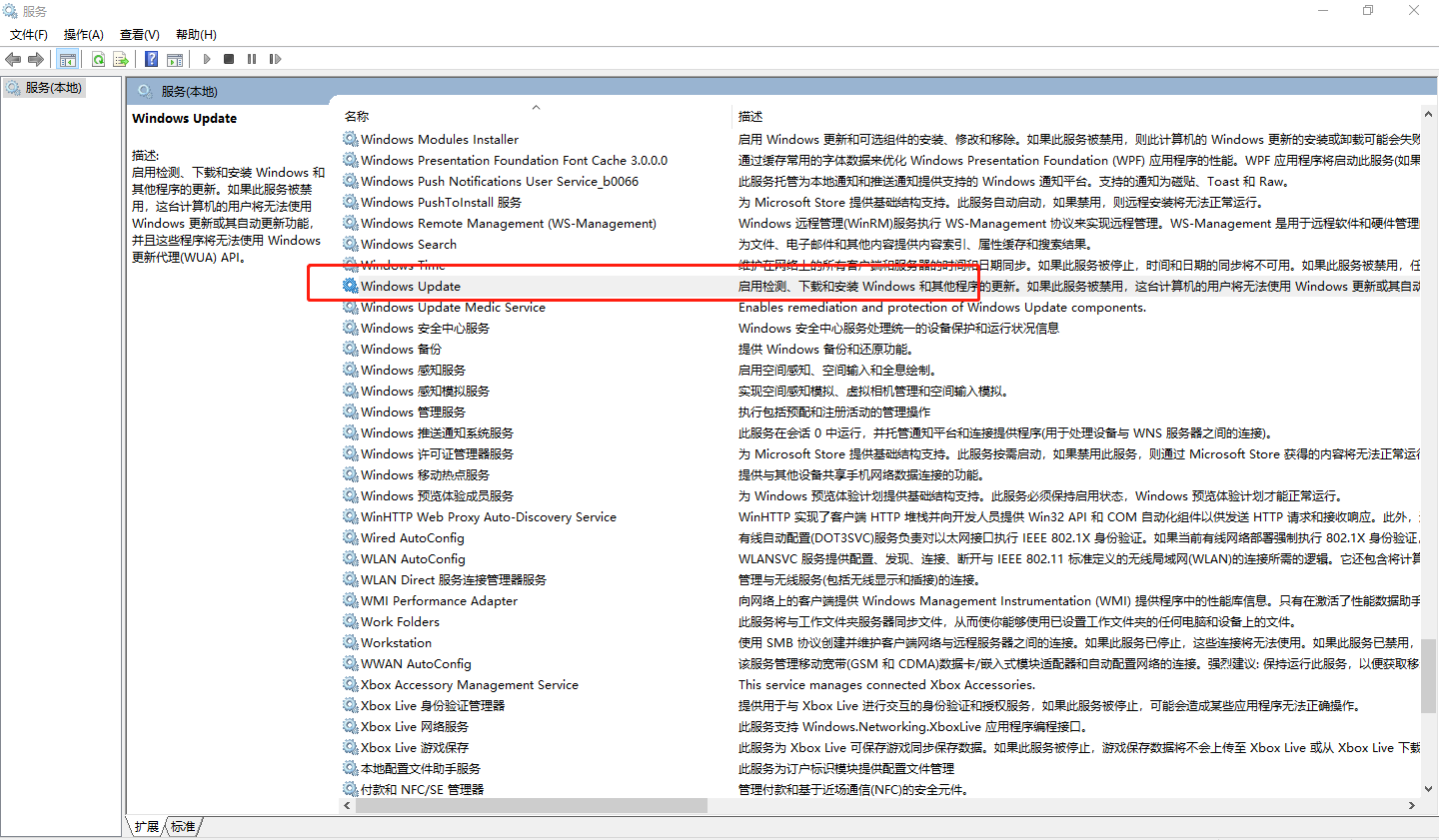Switch to the 扩展 tab at the bottom
Image resolution: width=1439 pixels, height=840 pixels.
pos(147,827)
